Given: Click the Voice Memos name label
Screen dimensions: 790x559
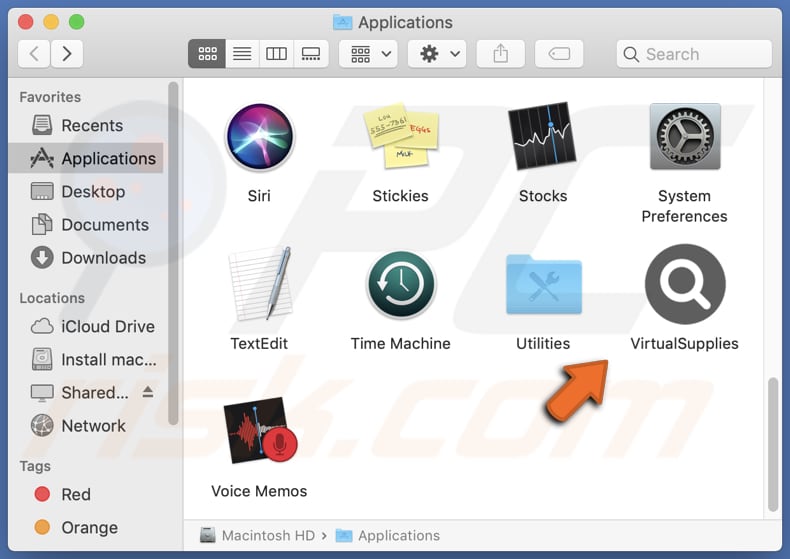Looking at the screenshot, I should click(x=259, y=491).
